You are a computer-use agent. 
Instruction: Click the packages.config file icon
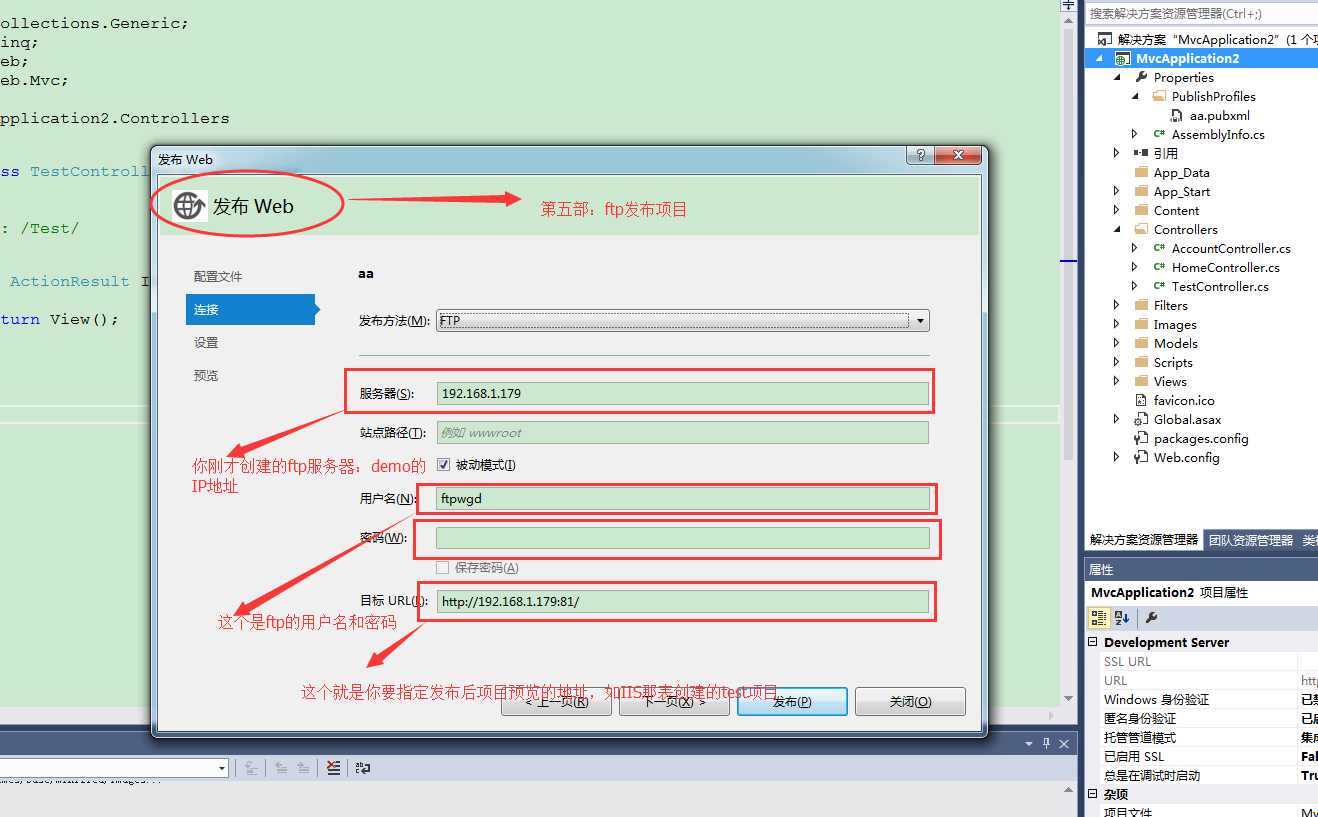(1141, 438)
